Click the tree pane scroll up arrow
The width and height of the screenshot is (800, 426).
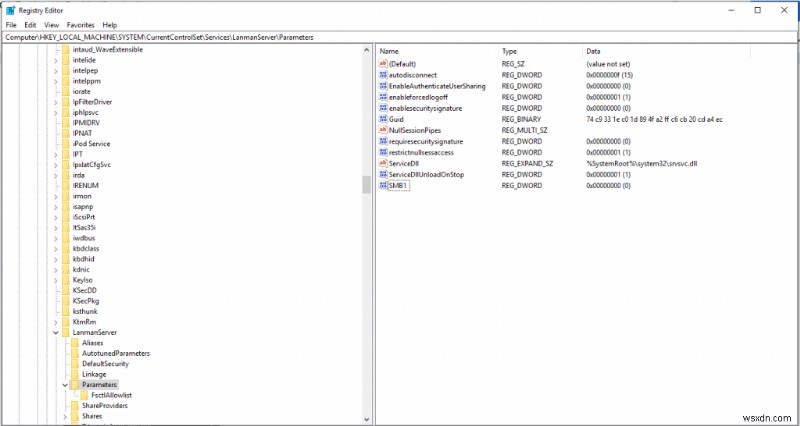point(366,50)
